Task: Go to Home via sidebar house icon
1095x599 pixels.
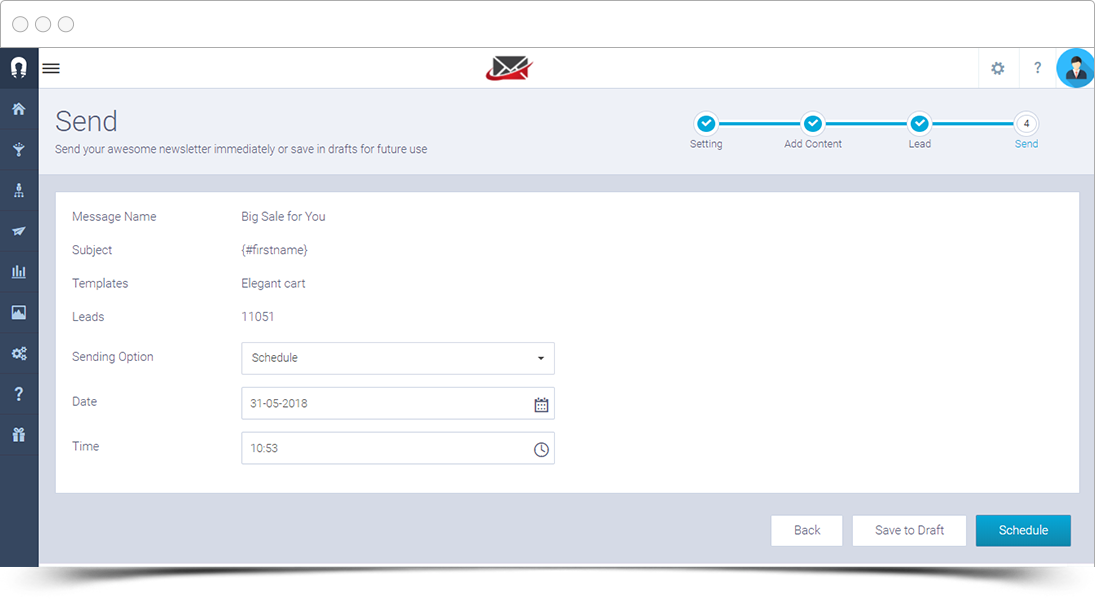Action: click(x=19, y=109)
